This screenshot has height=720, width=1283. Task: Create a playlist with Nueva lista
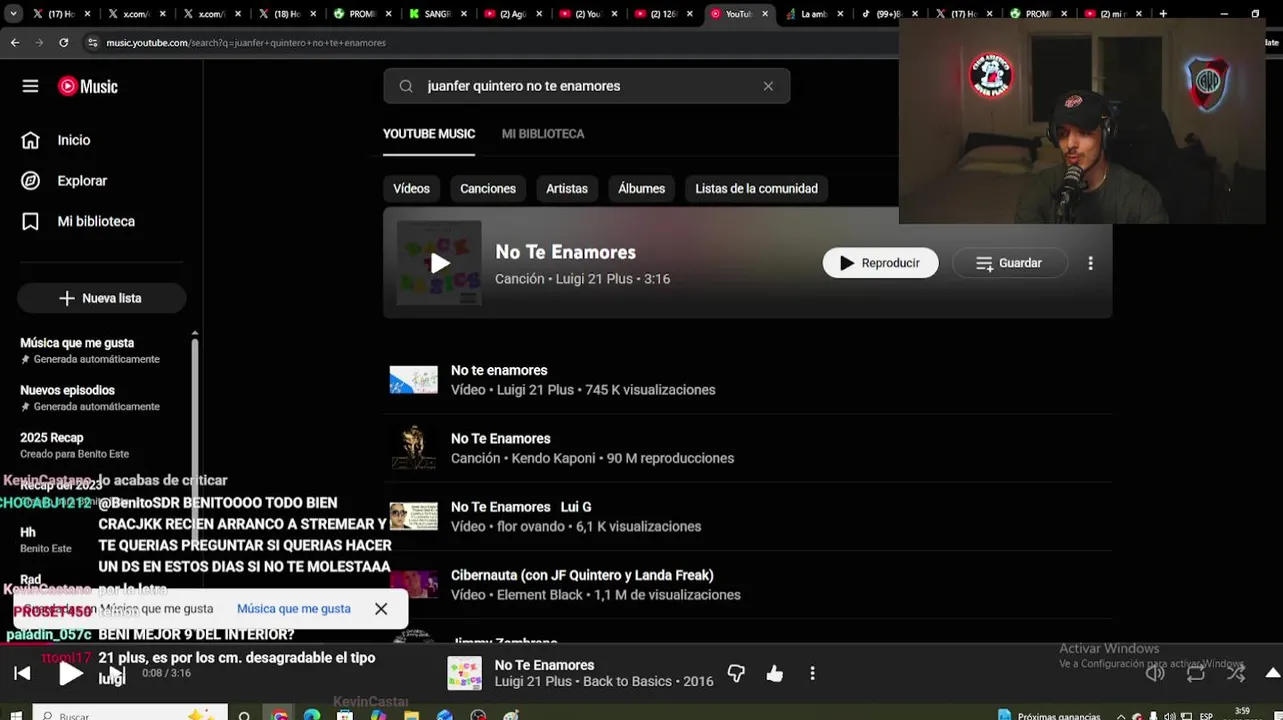click(x=101, y=298)
